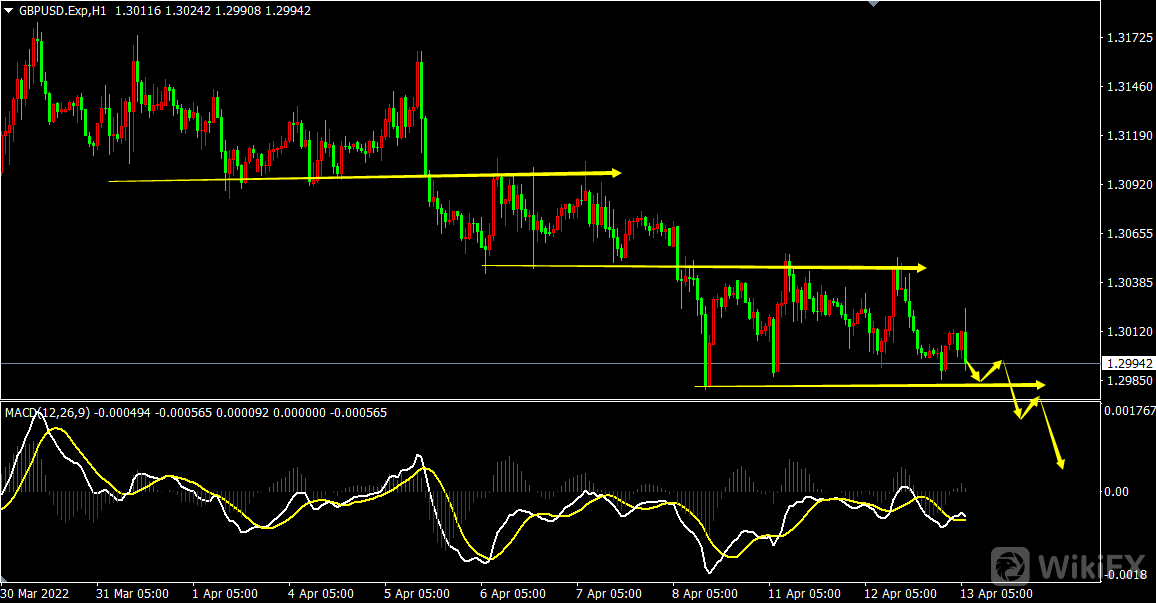Open the dropdown arrow beside GBPUSD.Exp,H1 title

coord(8,11)
